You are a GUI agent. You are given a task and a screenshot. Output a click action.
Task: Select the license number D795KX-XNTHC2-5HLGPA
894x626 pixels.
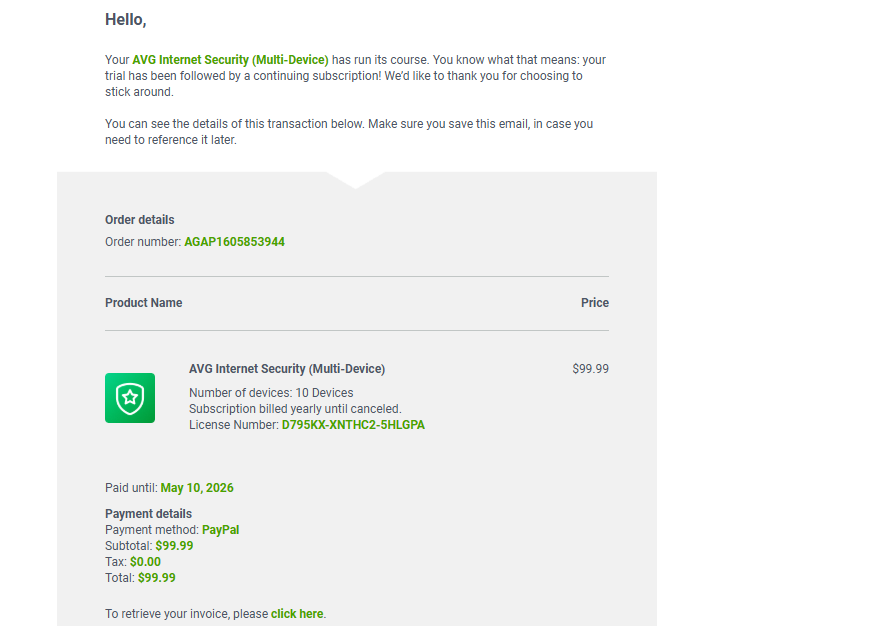coord(353,425)
